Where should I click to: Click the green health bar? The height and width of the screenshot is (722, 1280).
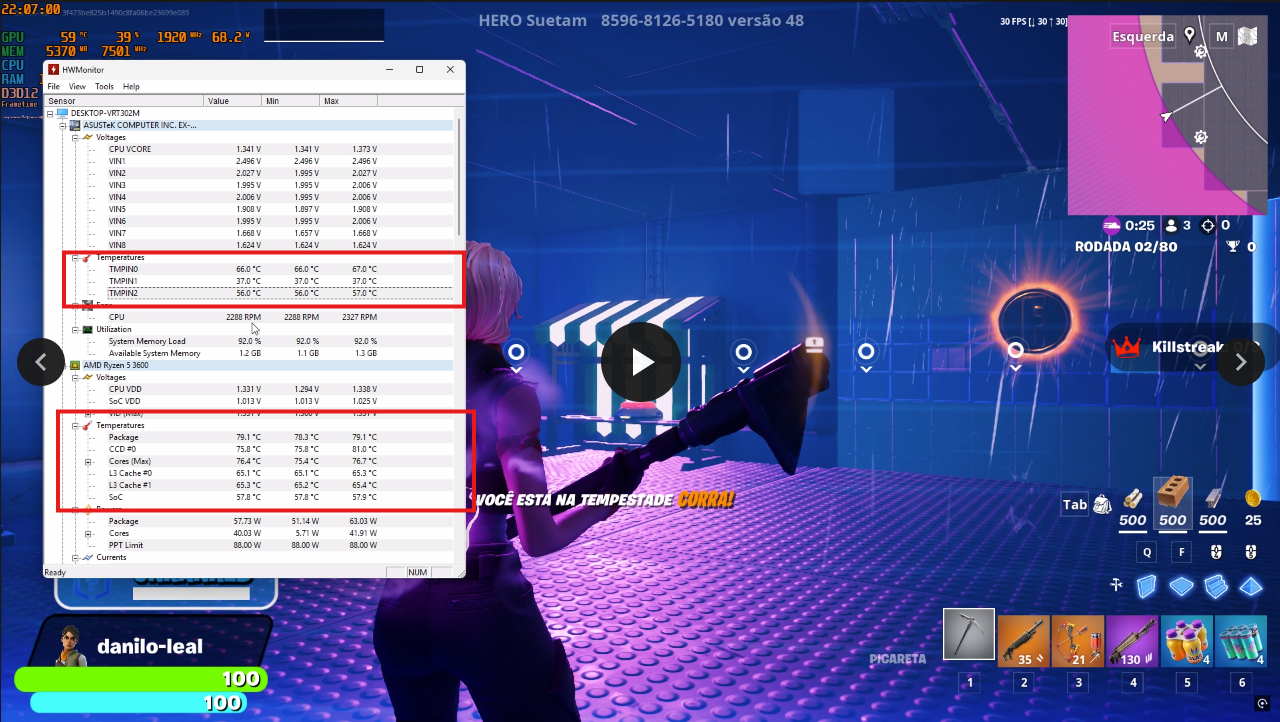click(x=141, y=679)
